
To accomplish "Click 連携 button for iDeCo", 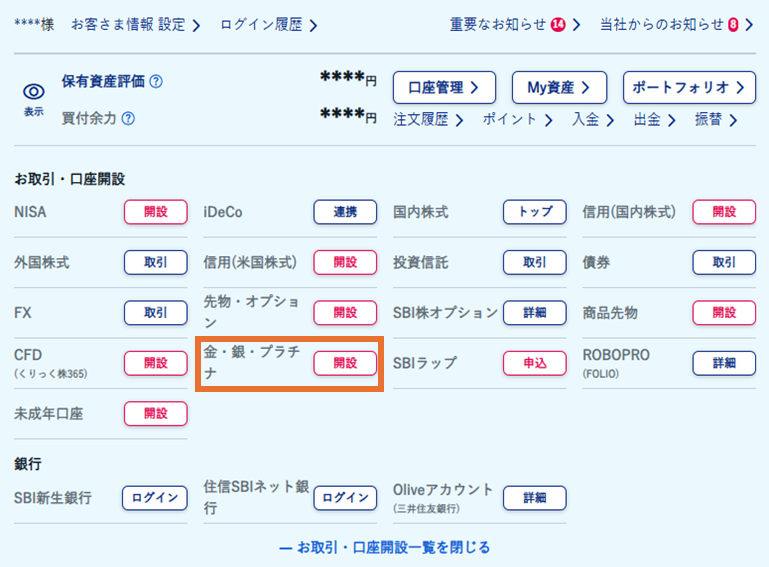I will [345, 212].
